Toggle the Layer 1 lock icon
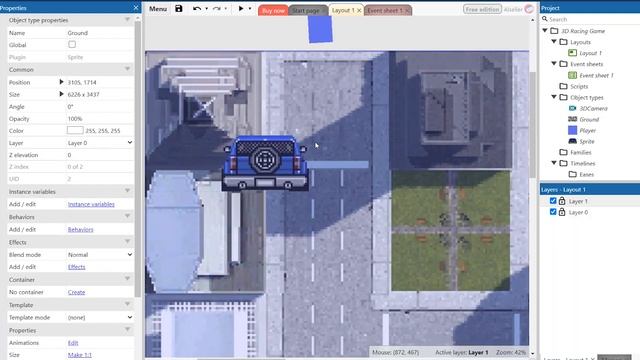This screenshot has width=640, height=360. (562, 201)
